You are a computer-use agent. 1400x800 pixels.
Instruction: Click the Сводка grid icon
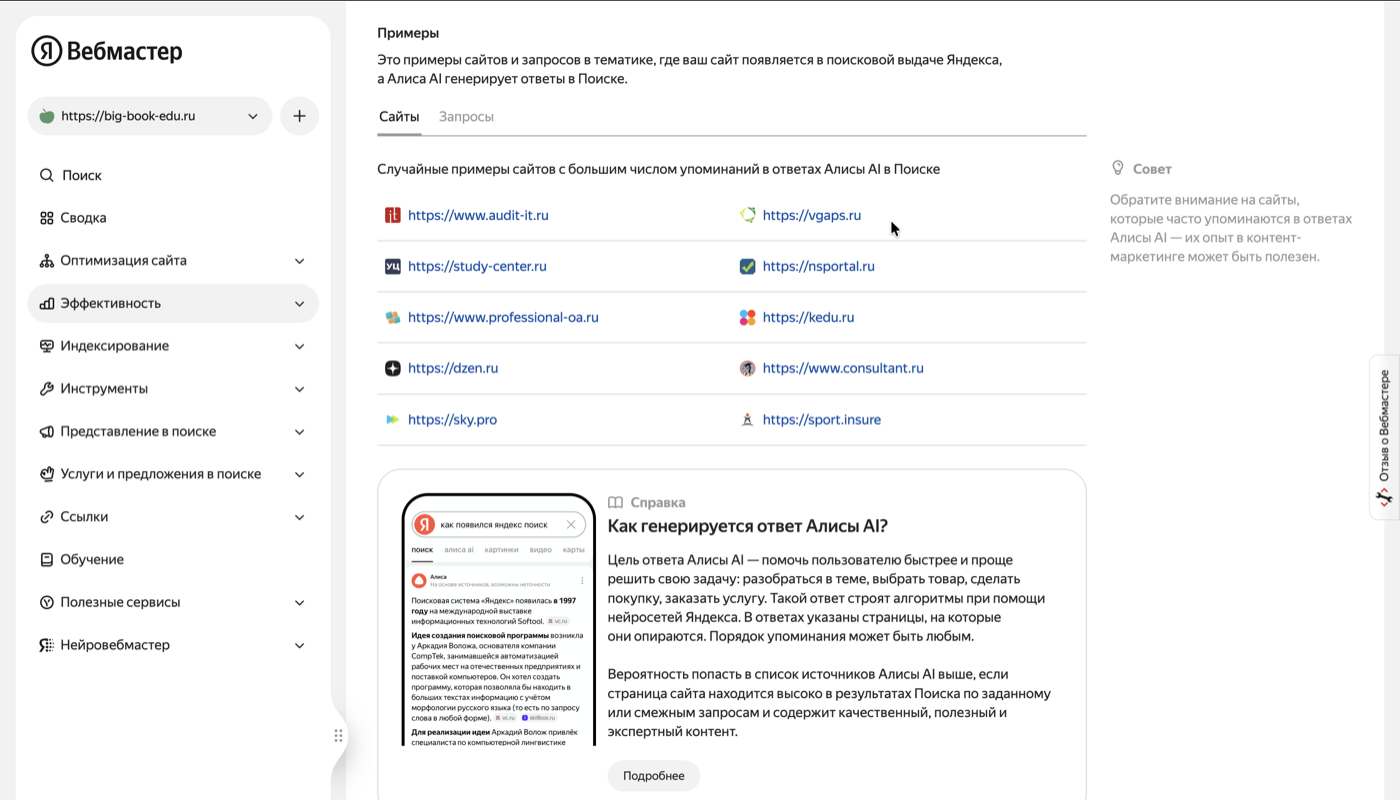point(46,218)
